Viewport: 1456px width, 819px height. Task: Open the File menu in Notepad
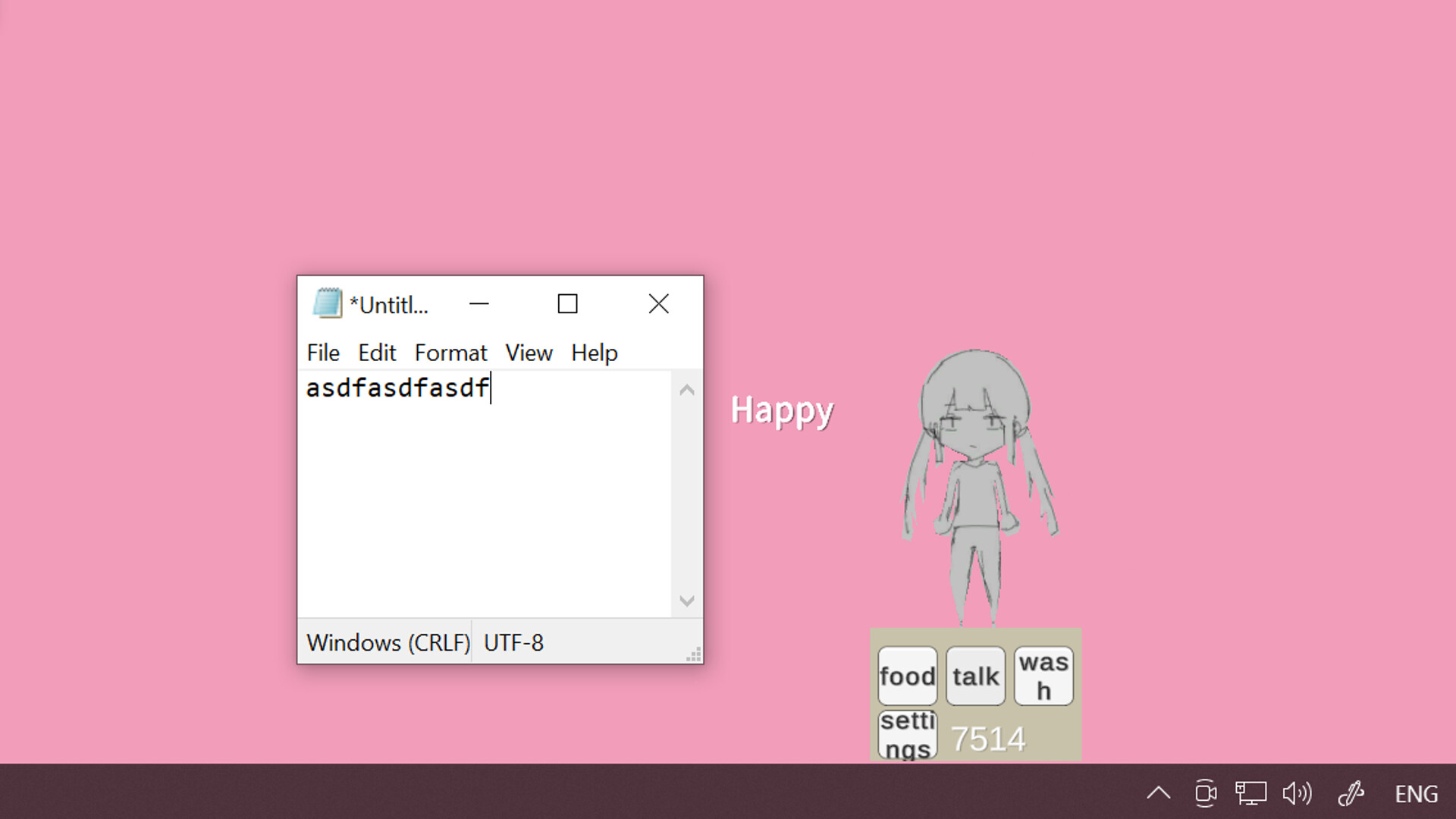tap(323, 353)
